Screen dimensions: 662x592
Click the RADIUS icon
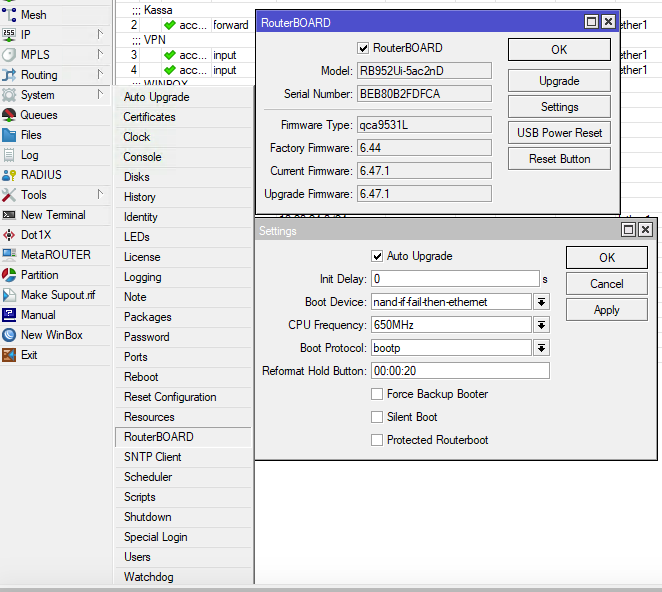pos(9,175)
